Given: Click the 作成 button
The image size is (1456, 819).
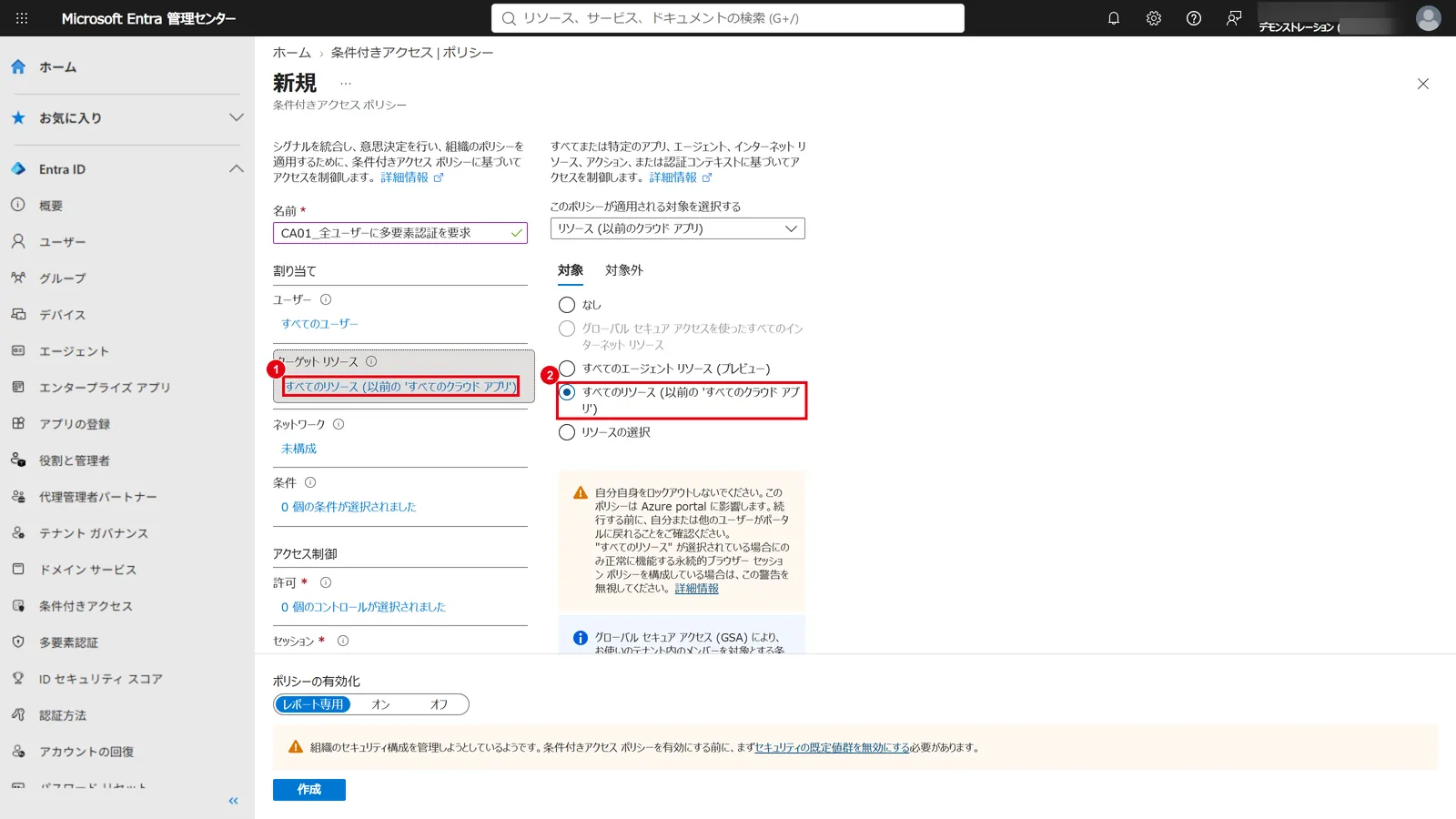Looking at the screenshot, I should (309, 790).
